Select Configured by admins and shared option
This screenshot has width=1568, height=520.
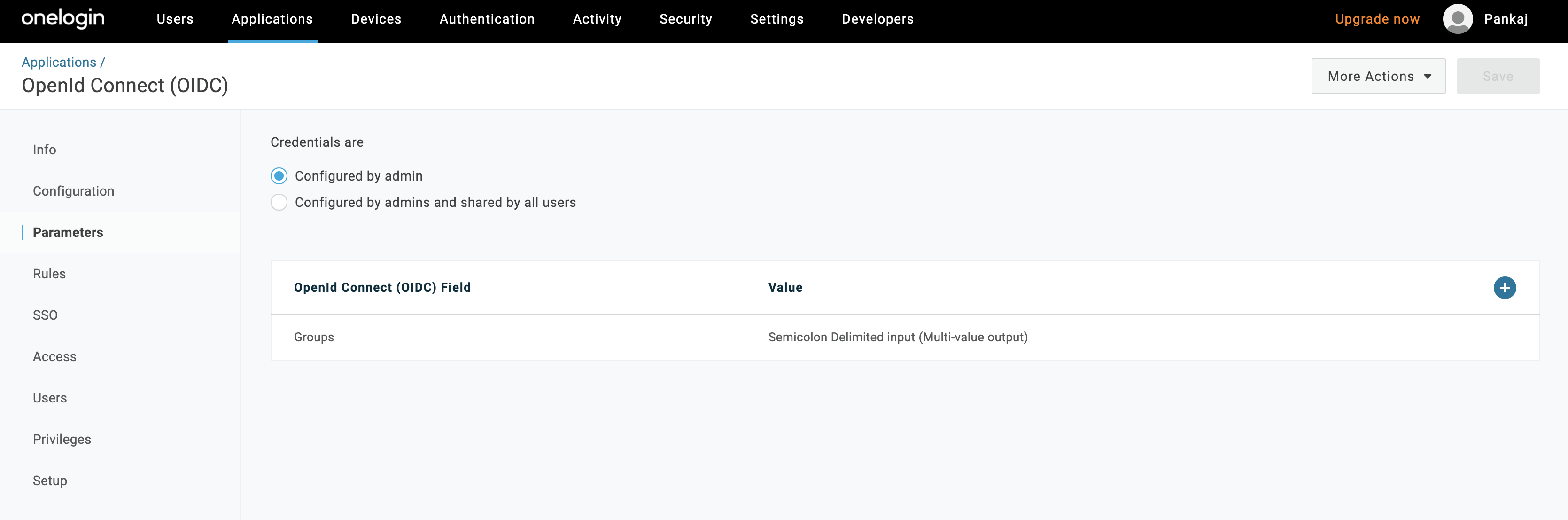click(x=279, y=202)
